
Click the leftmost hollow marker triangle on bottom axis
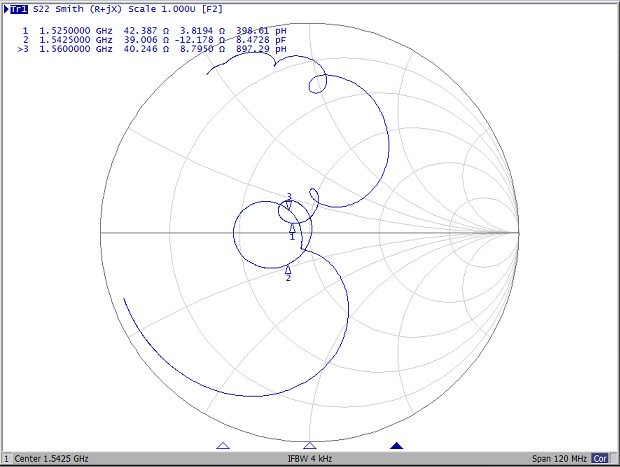[223, 446]
